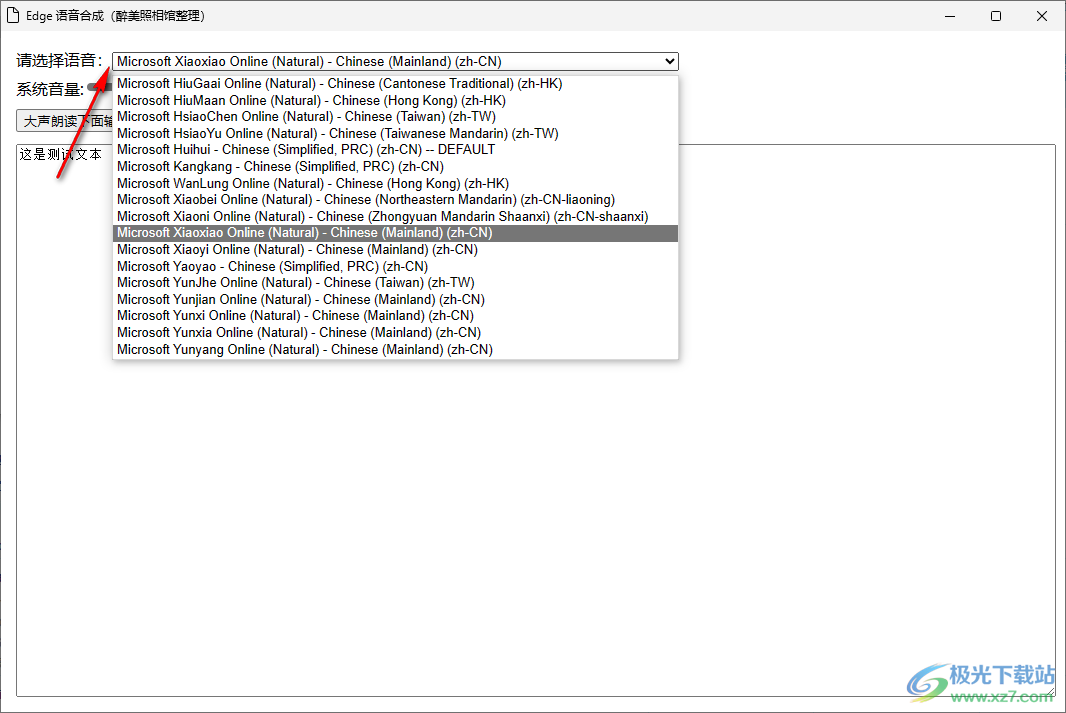Select Microsoft HsiaoYu Taiwanese Mandarin voice
This screenshot has height=713, width=1066.
pos(395,133)
